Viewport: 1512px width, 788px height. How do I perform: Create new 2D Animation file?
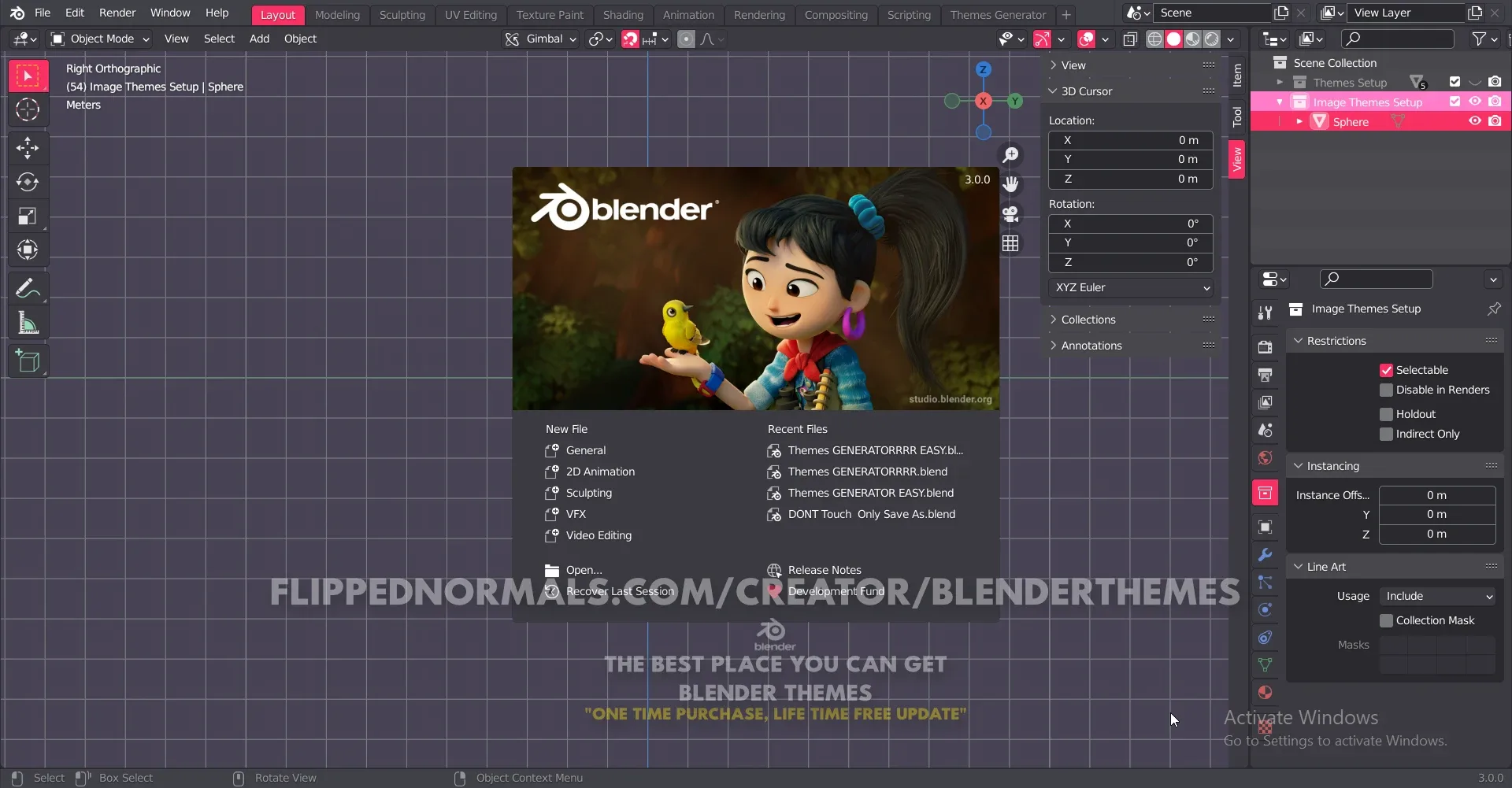[600, 472]
